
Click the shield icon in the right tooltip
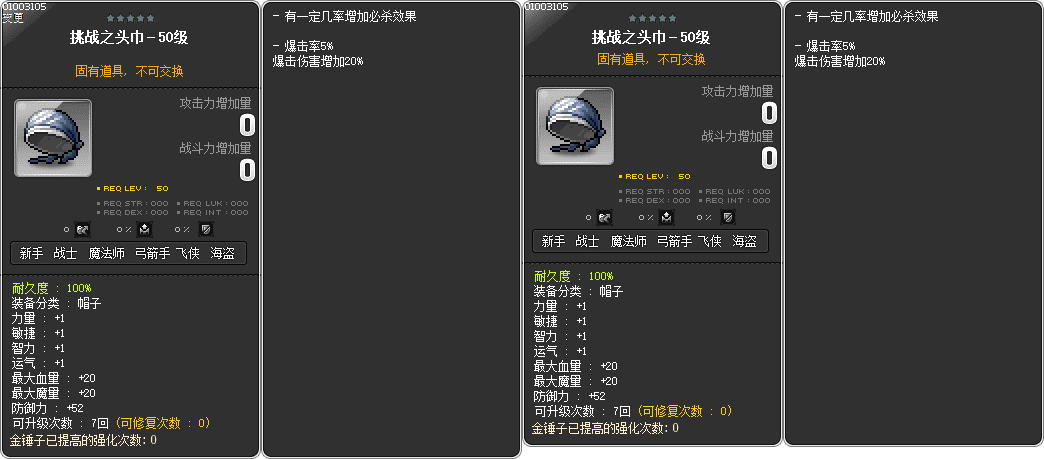coord(728,217)
